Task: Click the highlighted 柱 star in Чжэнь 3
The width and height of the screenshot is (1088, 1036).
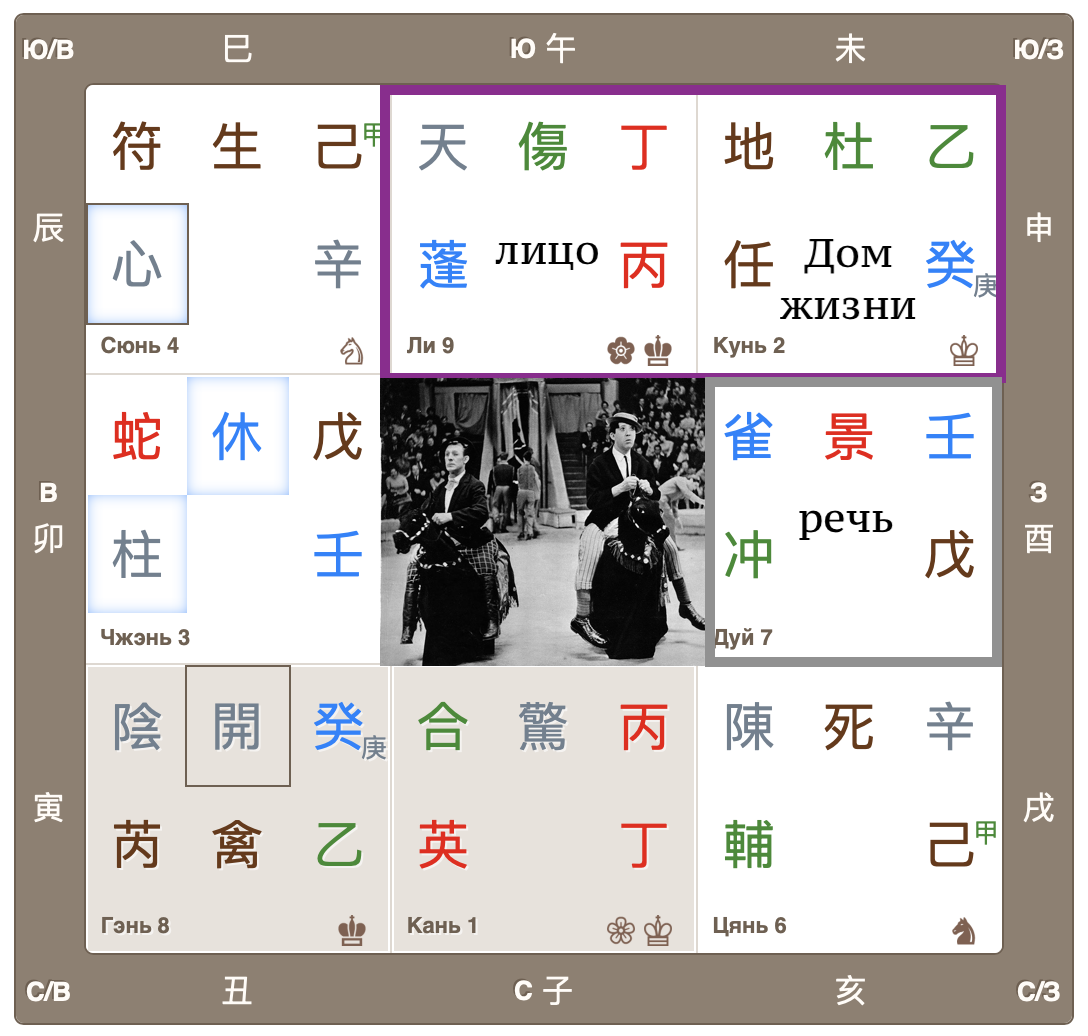Action: point(138,555)
